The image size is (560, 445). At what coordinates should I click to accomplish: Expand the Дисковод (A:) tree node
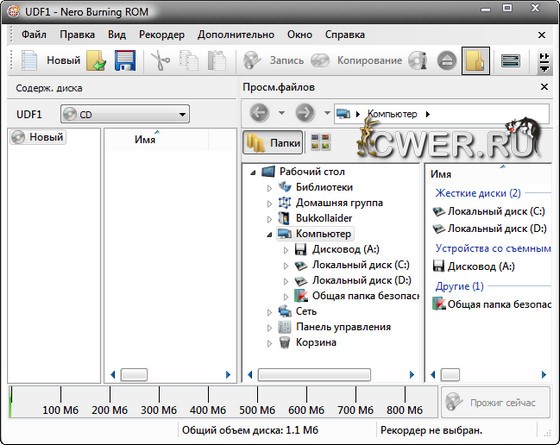point(286,250)
